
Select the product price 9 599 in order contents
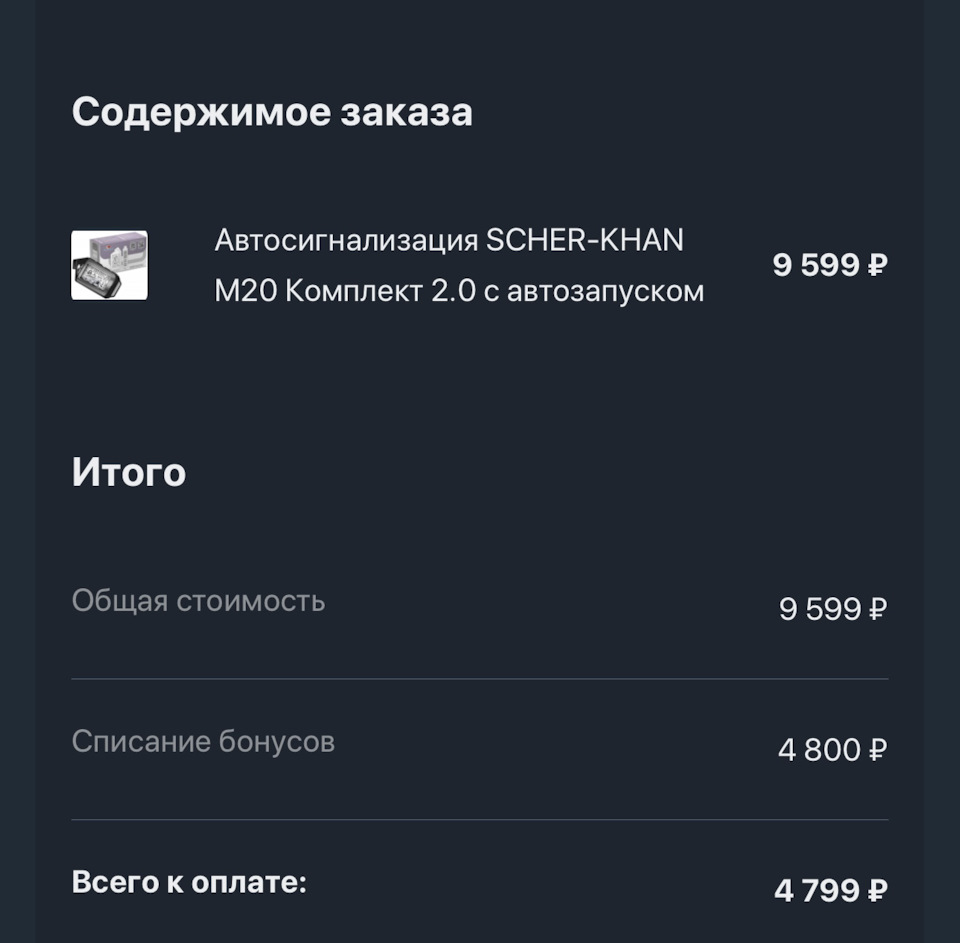pyautogui.click(x=816, y=266)
